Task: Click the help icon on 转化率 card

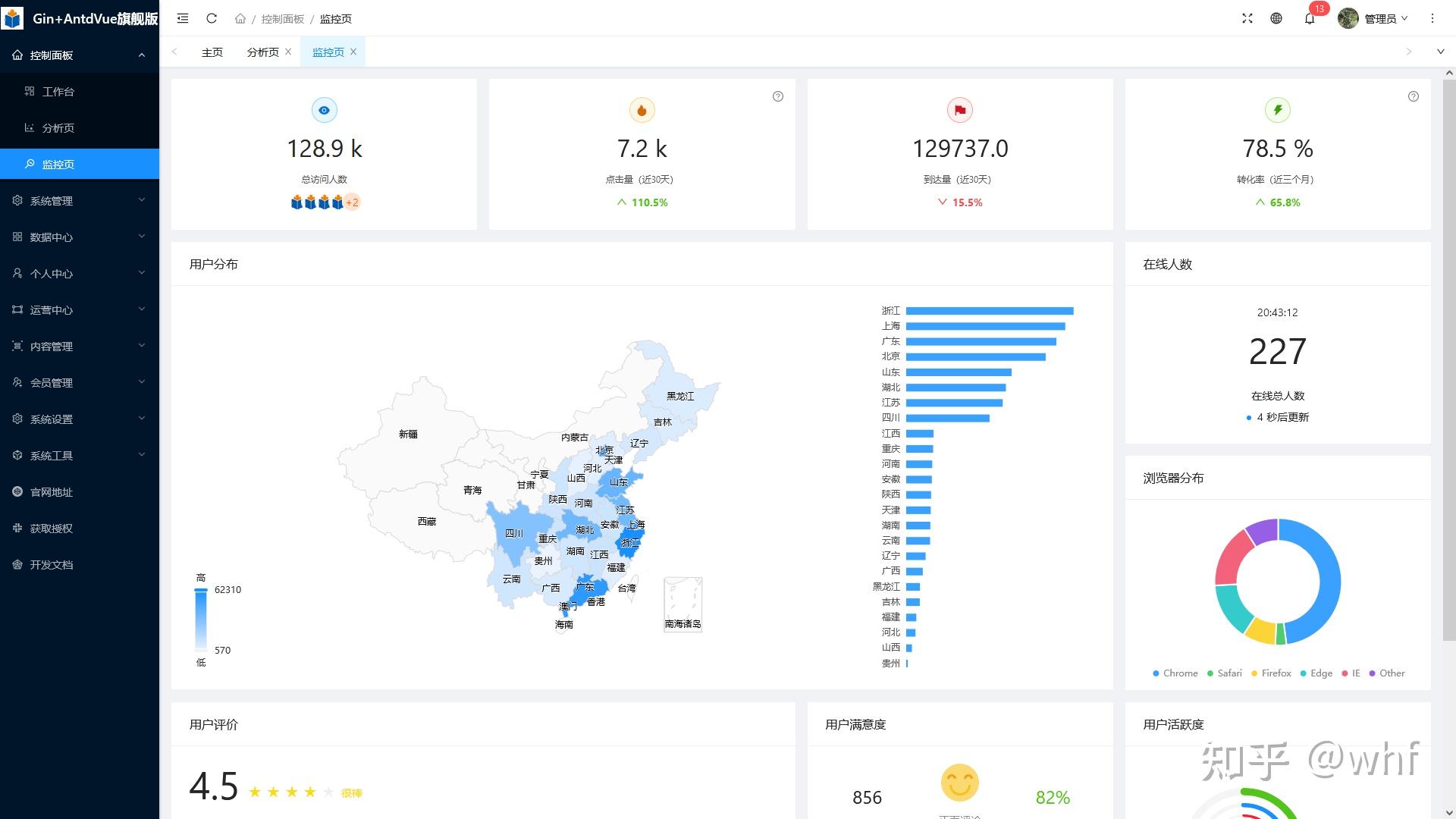Action: 1412,96
